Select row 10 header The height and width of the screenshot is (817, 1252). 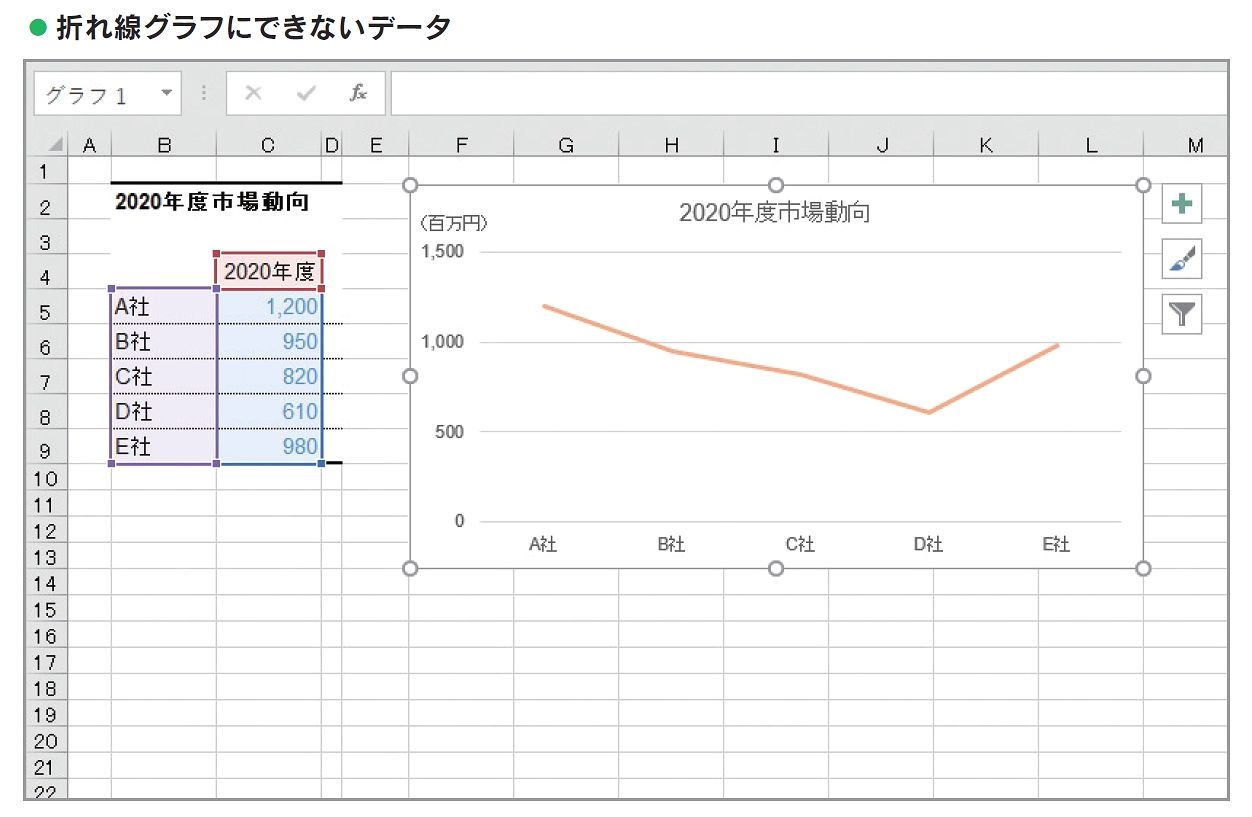pyautogui.click(x=45, y=478)
